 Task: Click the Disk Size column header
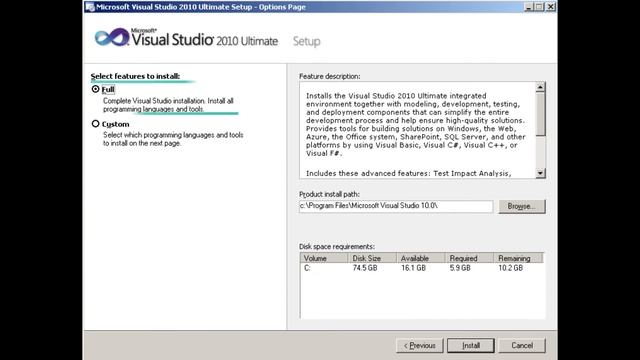pos(372,258)
